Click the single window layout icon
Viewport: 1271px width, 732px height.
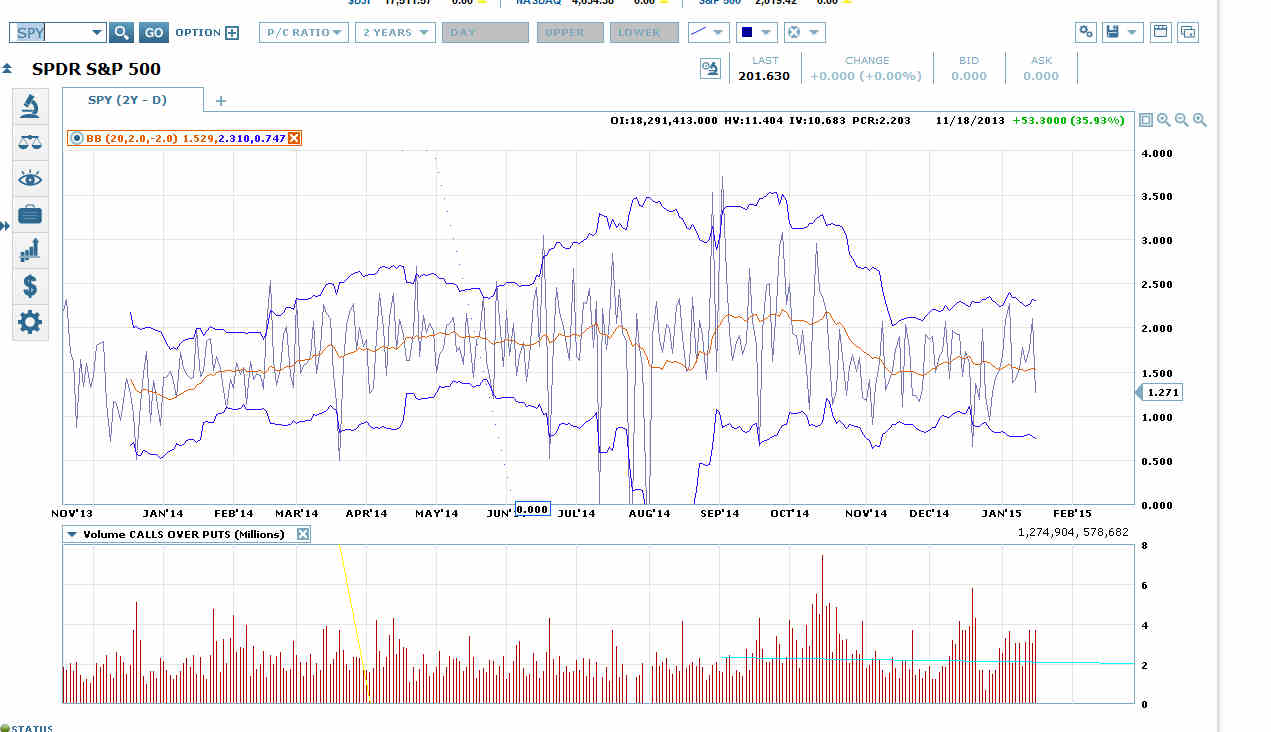pos(1160,32)
